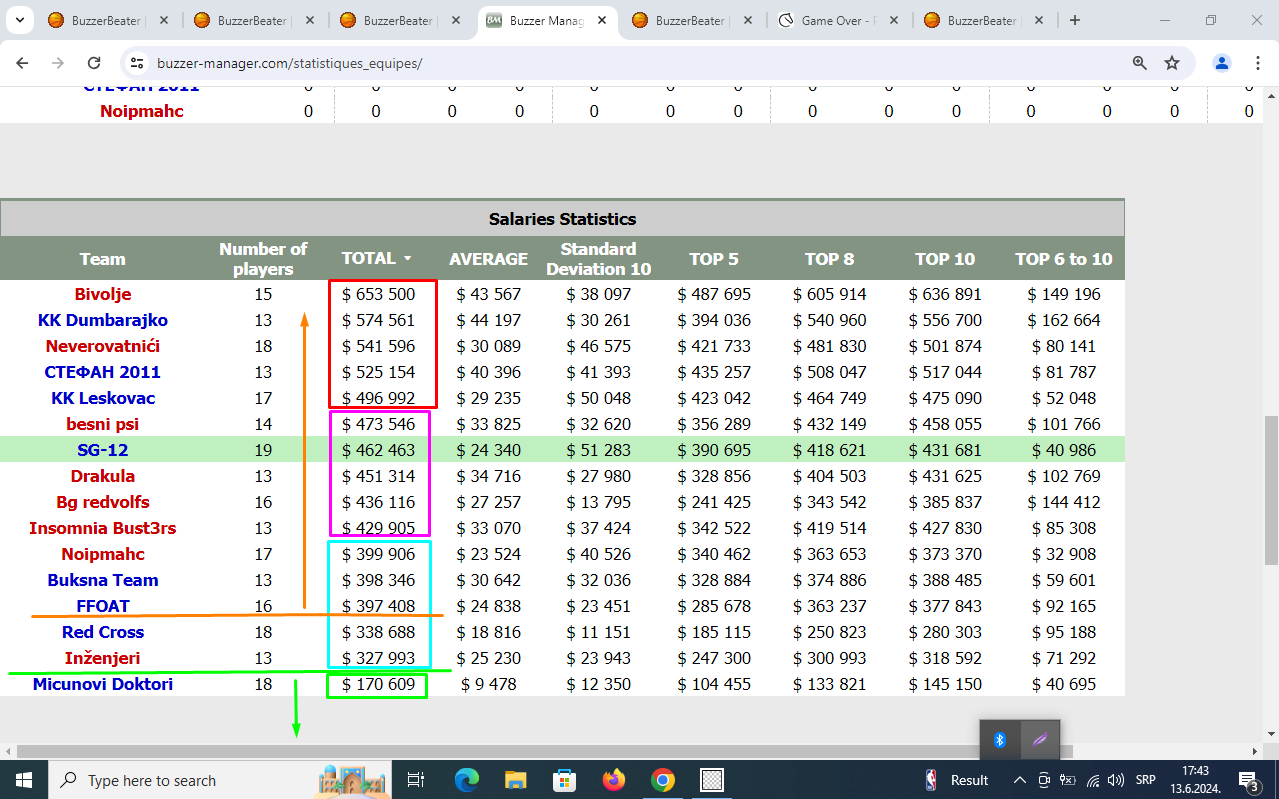Open the page zoom magnifier icon

(1140, 63)
